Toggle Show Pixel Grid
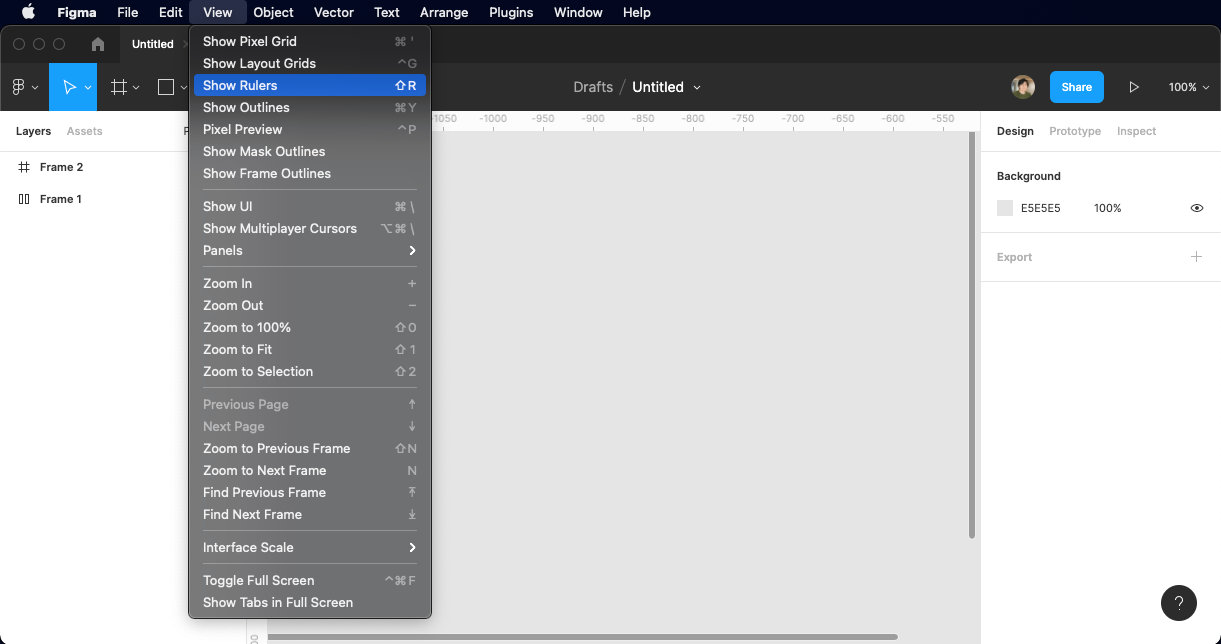Image resolution: width=1221 pixels, height=644 pixels. (x=310, y=41)
